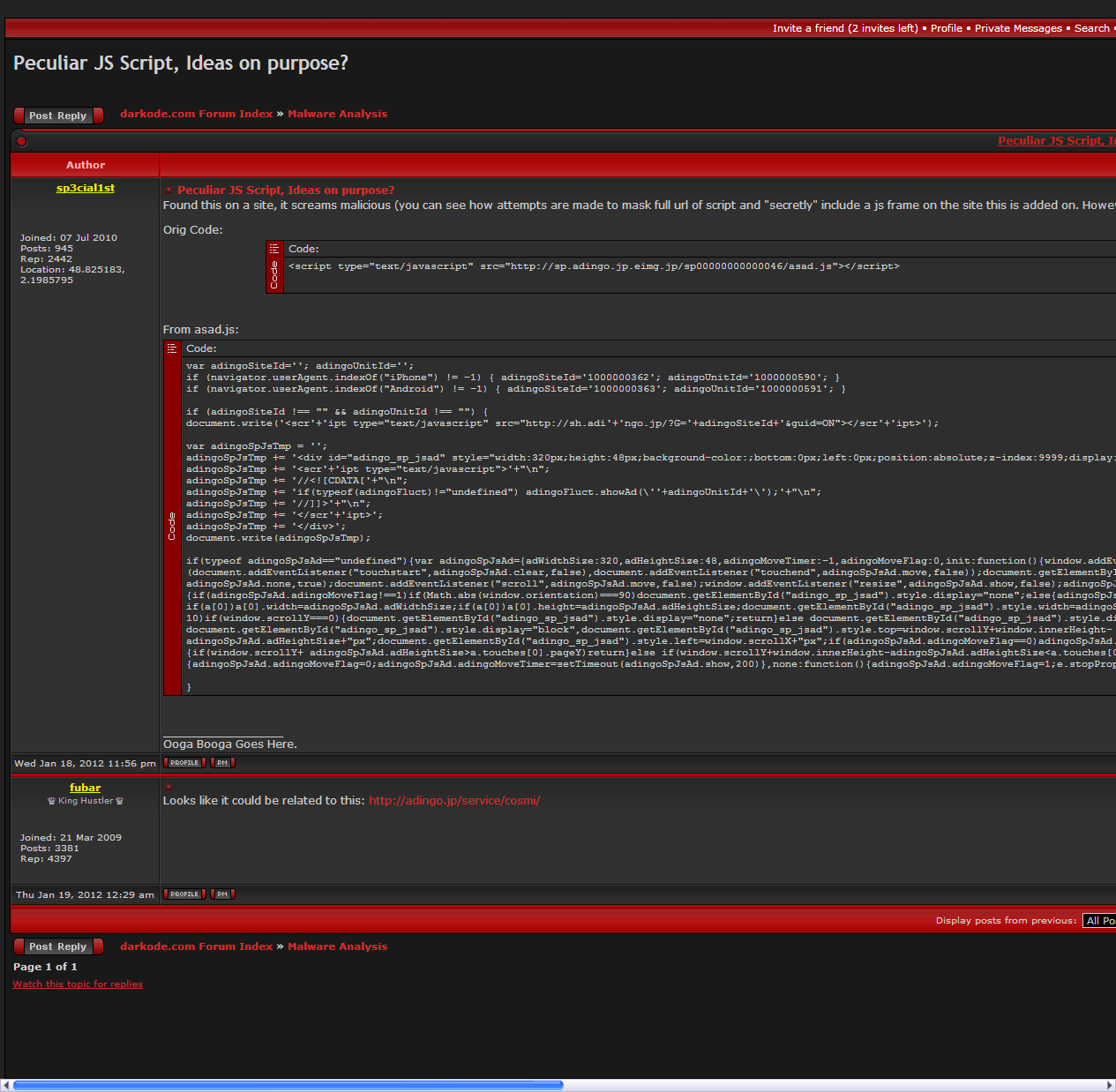Image resolution: width=1116 pixels, height=1092 pixels.
Task: Open the Display posts from previous dropdown
Action: click(1099, 921)
